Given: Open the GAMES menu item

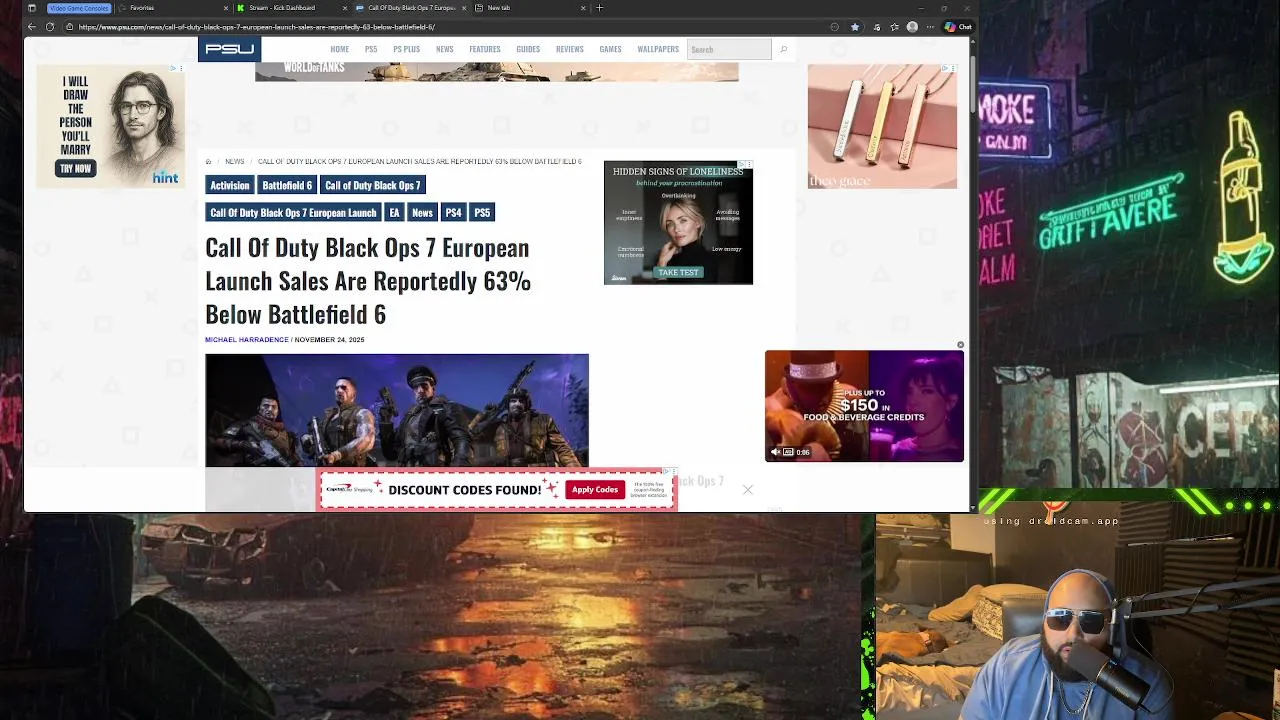Looking at the screenshot, I should [x=610, y=49].
